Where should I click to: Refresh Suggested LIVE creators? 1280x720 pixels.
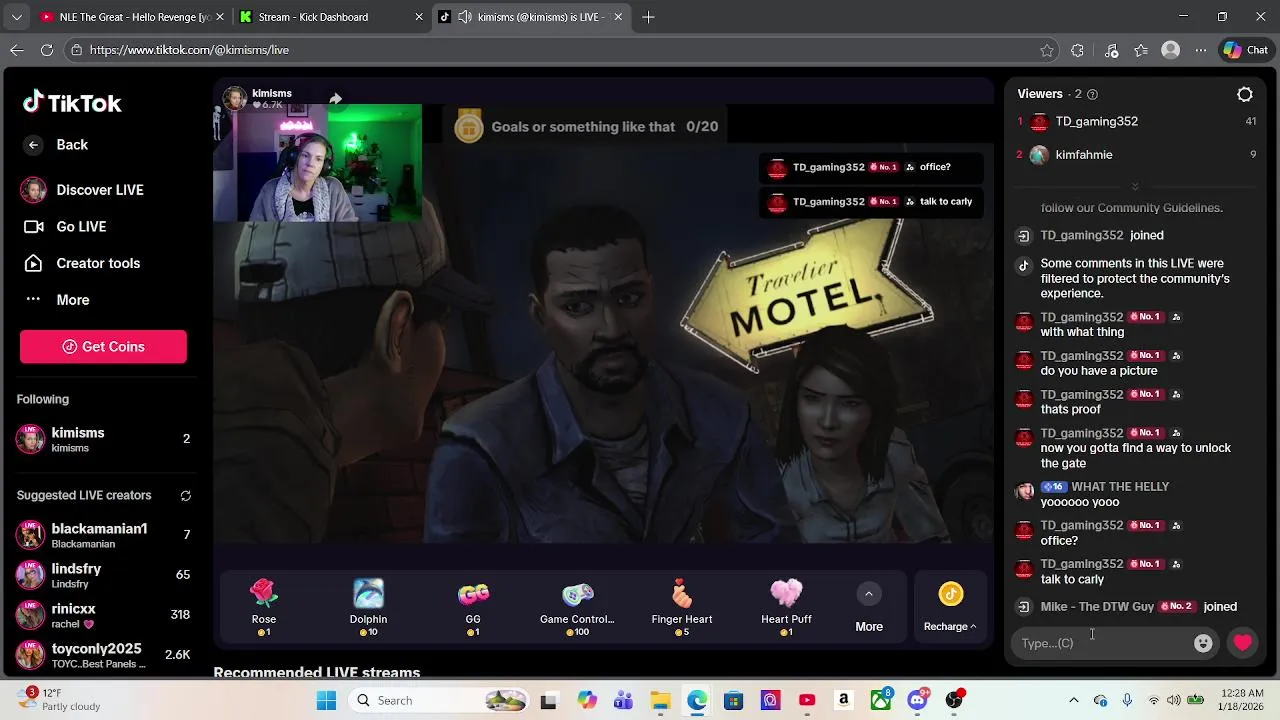[x=185, y=496]
